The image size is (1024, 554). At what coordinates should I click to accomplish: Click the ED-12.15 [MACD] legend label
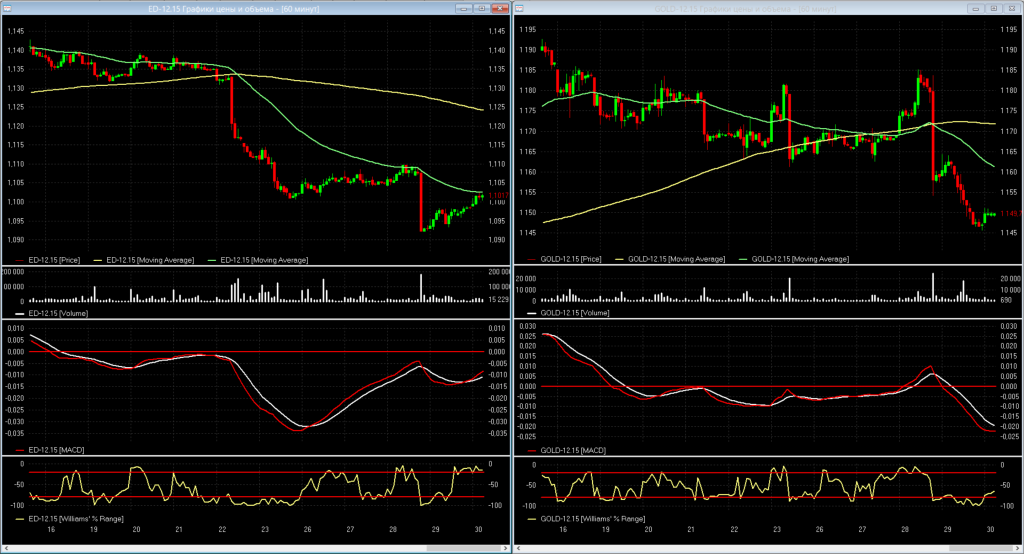(53, 449)
